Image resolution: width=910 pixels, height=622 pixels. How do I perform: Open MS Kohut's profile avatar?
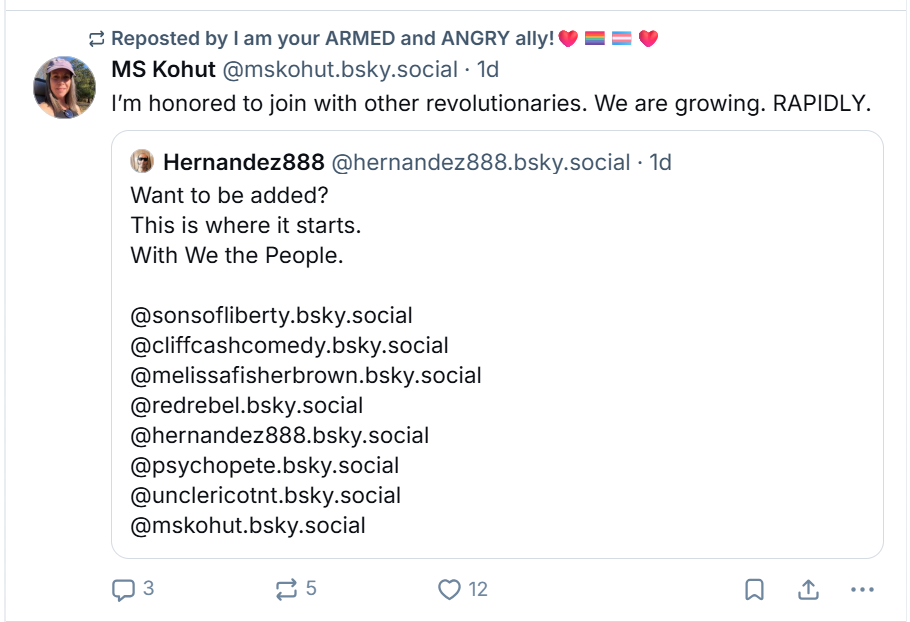coord(64,87)
